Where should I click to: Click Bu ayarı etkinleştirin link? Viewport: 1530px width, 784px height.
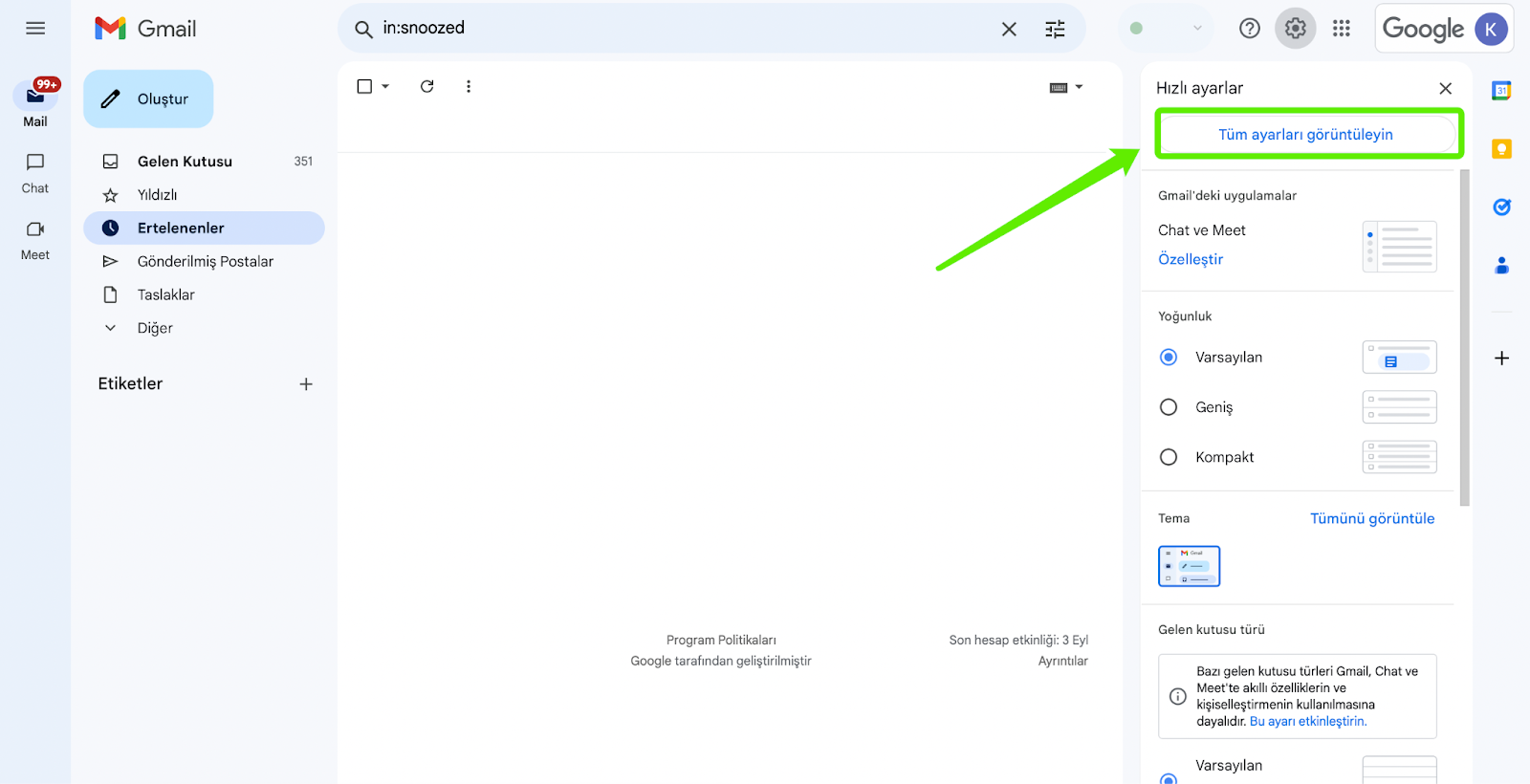[1308, 722]
